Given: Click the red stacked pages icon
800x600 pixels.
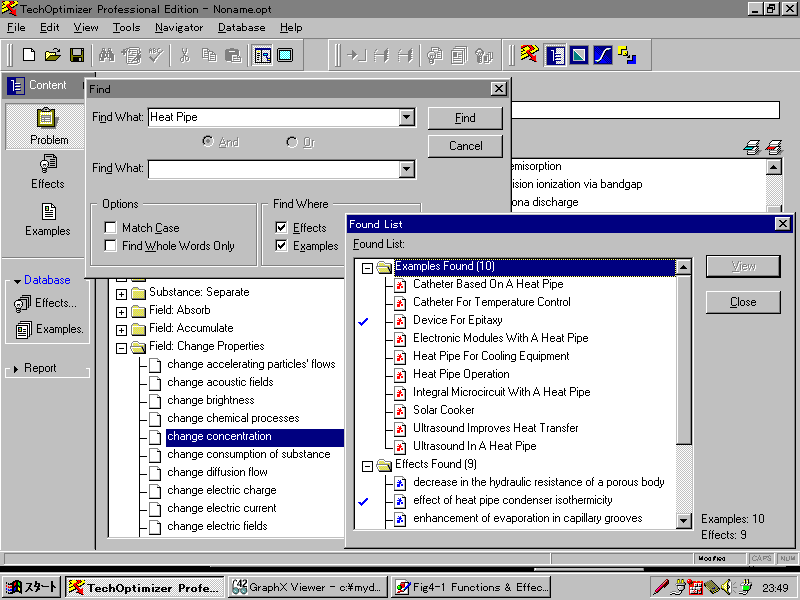Looking at the screenshot, I should point(774,147).
